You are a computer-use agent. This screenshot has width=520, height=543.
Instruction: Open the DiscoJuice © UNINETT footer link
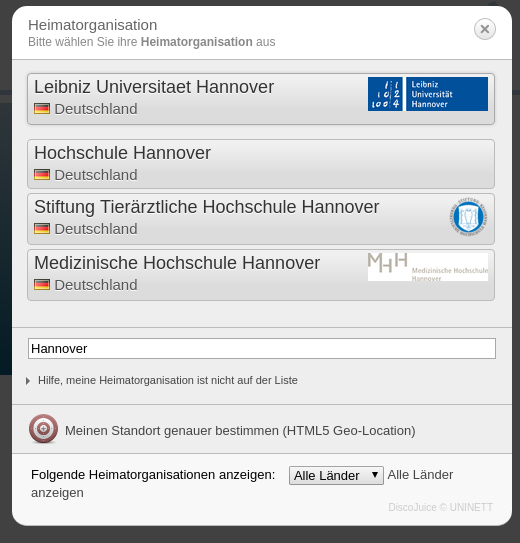440,507
